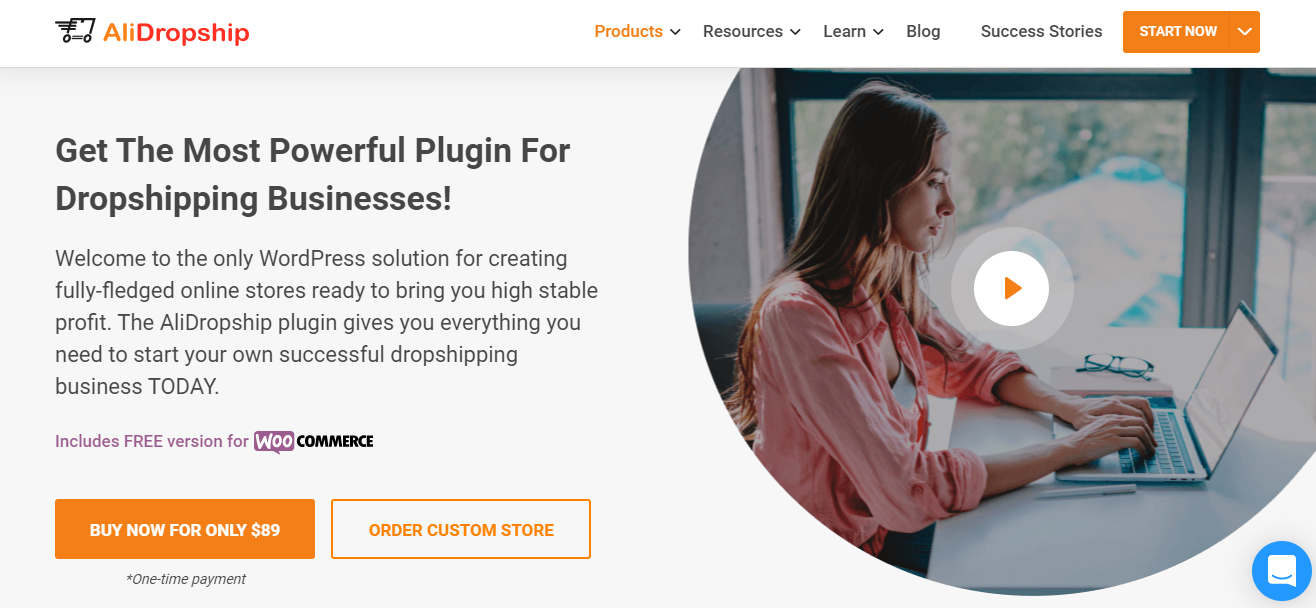1316x608 pixels.
Task: Select the Learn menu item
Action: [x=844, y=31]
